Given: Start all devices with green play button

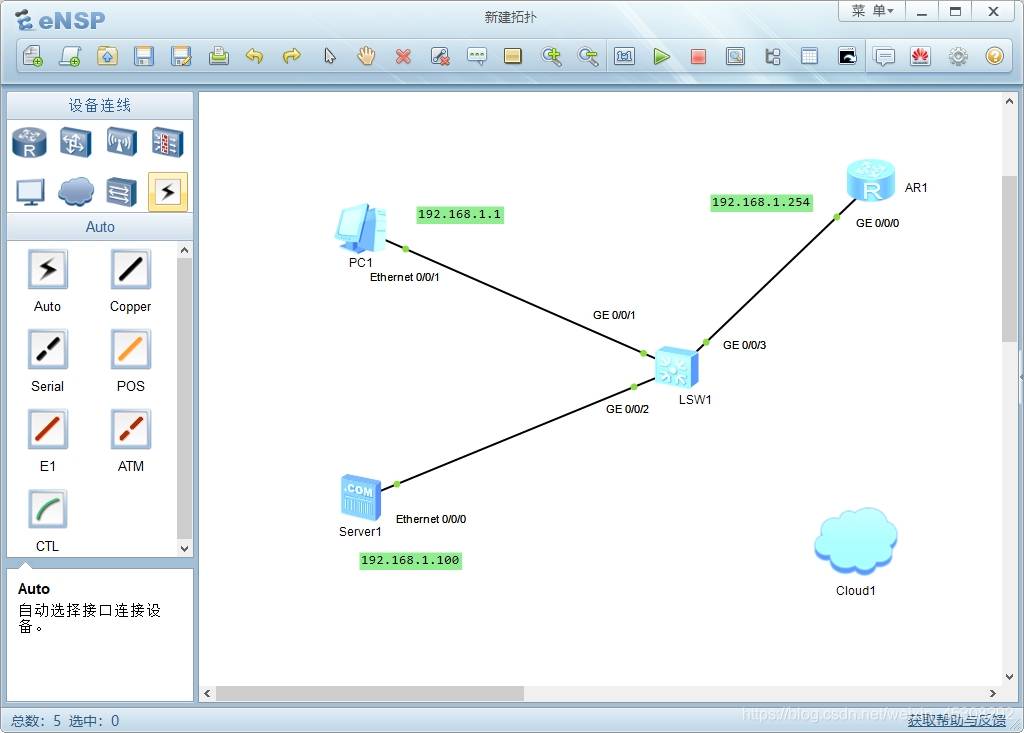Looking at the screenshot, I should point(661,57).
